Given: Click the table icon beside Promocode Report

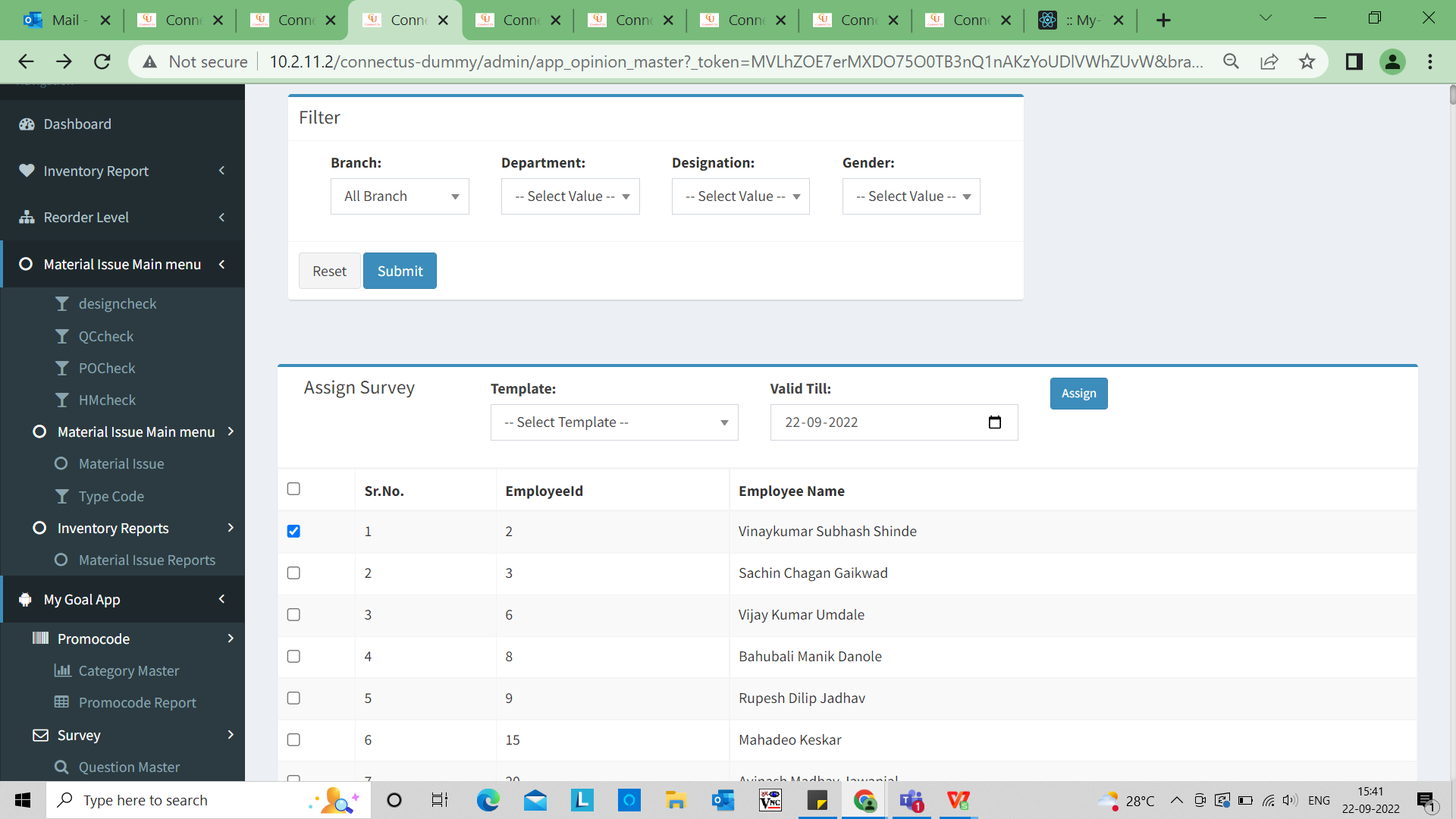Looking at the screenshot, I should point(61,702).
